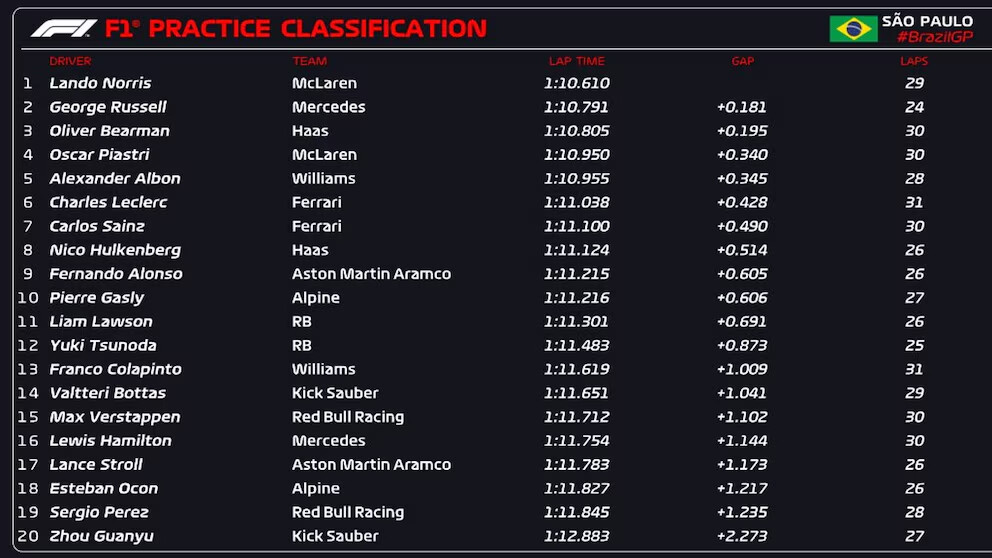
Task: Click Max Verstappen's name
Action: tap(115, 417)
